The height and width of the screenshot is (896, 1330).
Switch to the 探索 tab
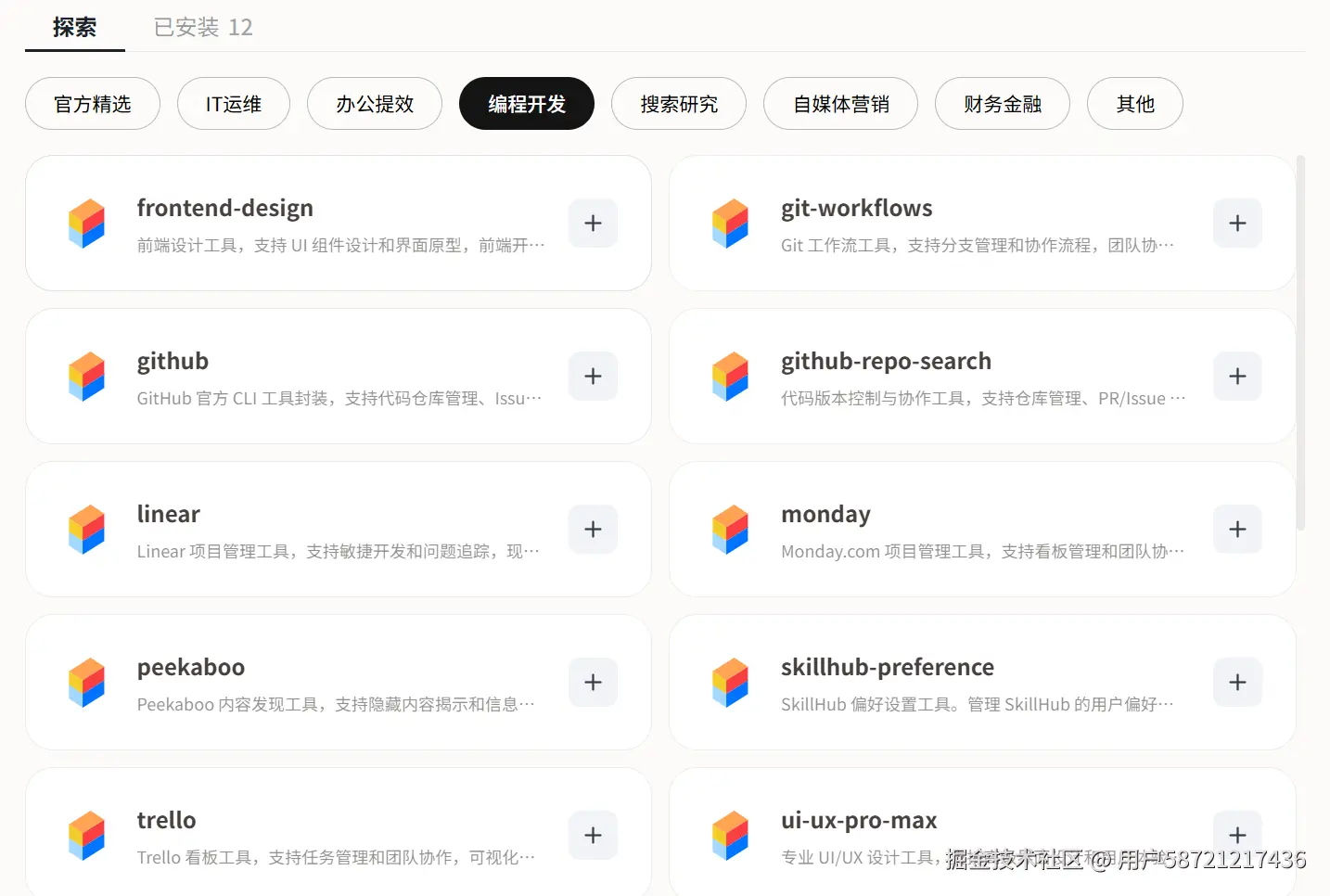[74, 27]
